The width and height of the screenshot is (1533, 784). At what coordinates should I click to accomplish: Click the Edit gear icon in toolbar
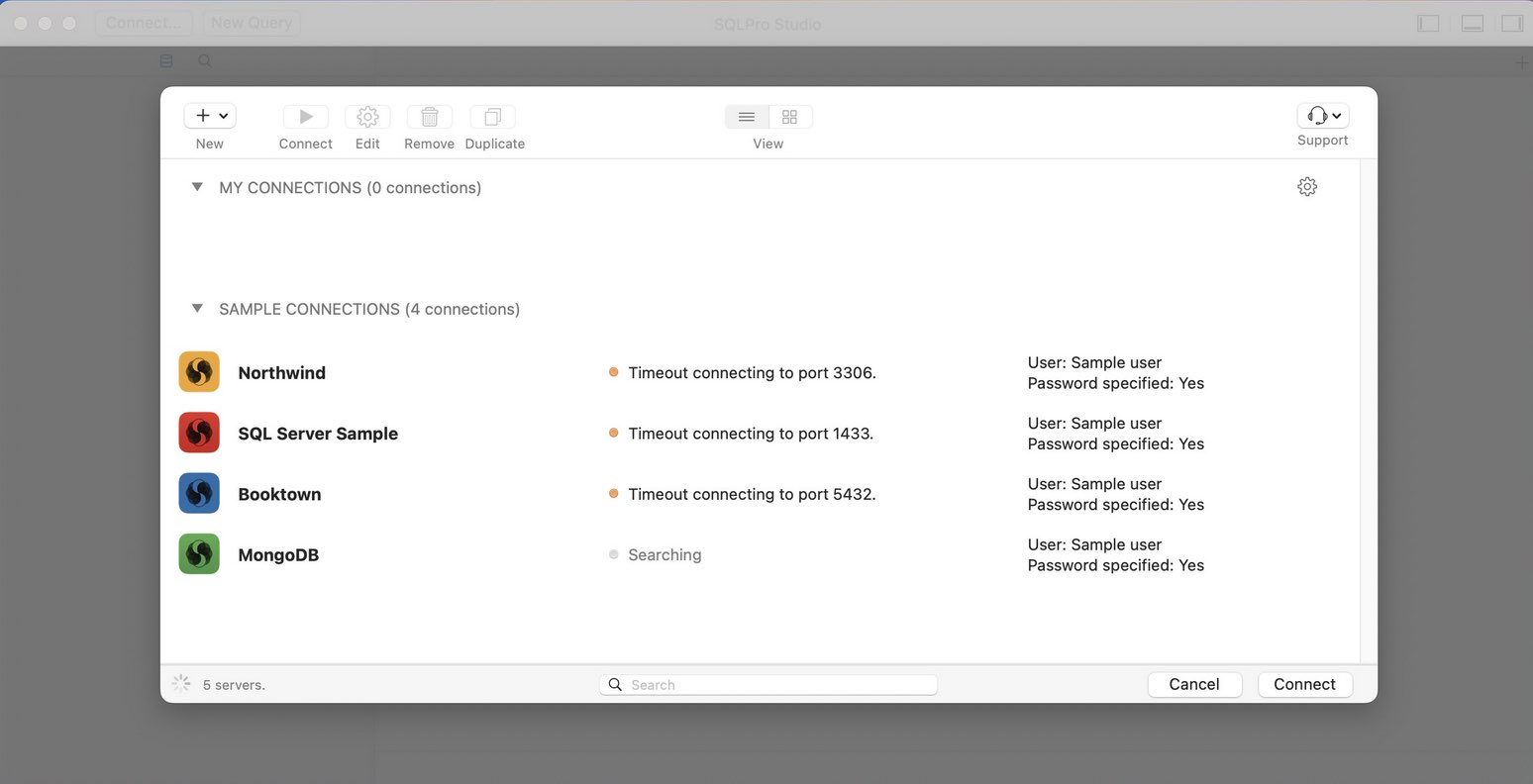[367, 116]
